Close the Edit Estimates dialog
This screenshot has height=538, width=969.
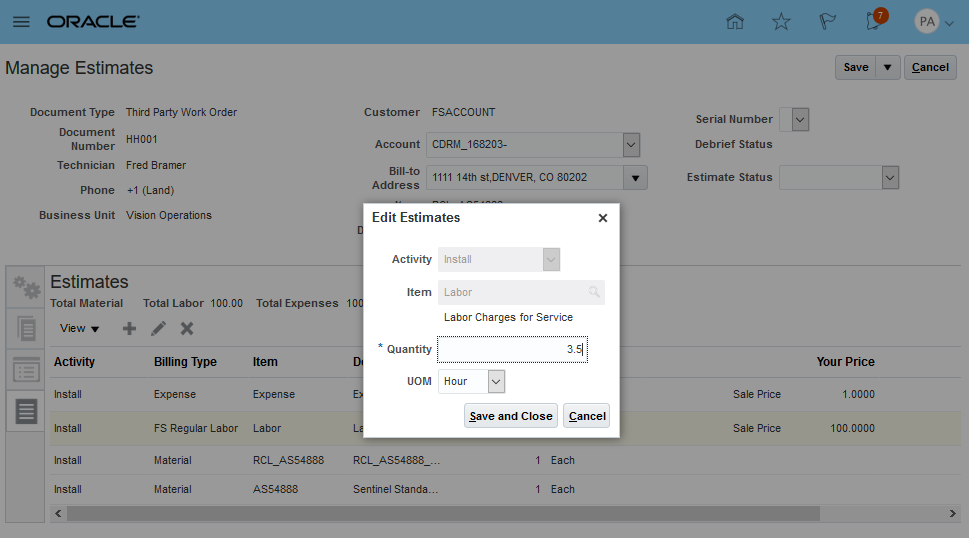[602, 218]
